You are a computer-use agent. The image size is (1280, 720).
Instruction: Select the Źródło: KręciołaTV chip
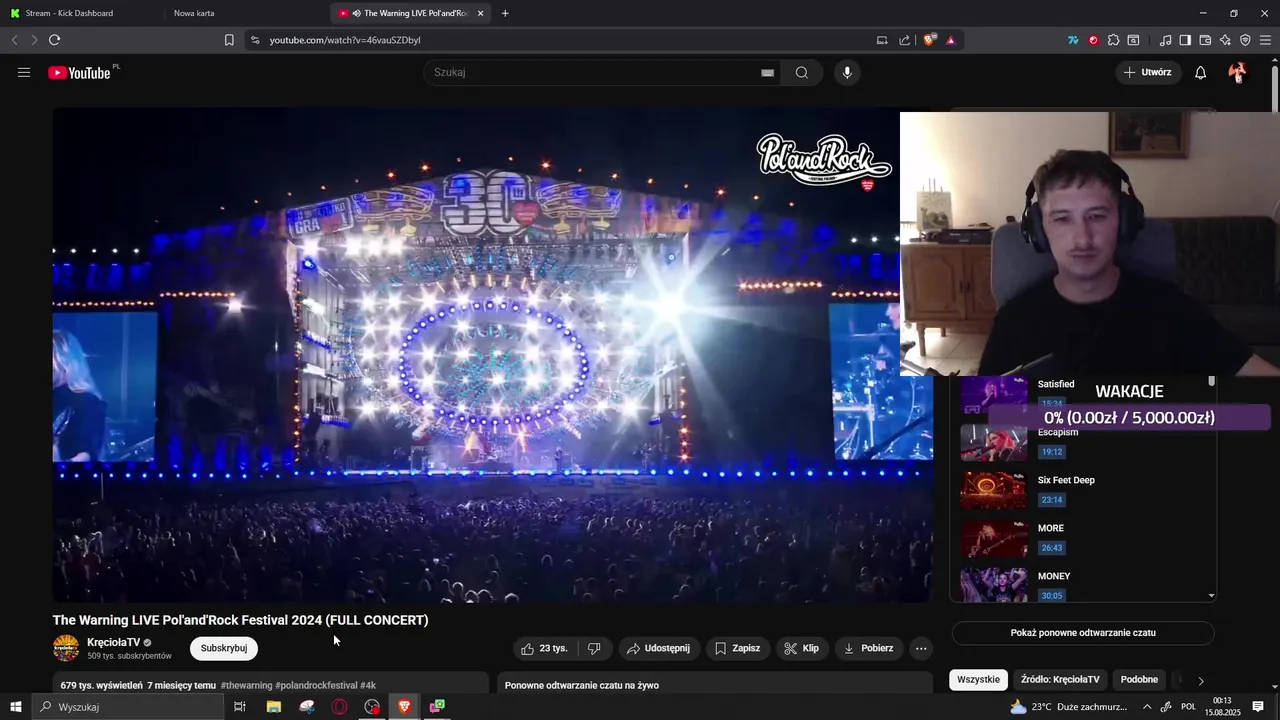click(1060, 679)
